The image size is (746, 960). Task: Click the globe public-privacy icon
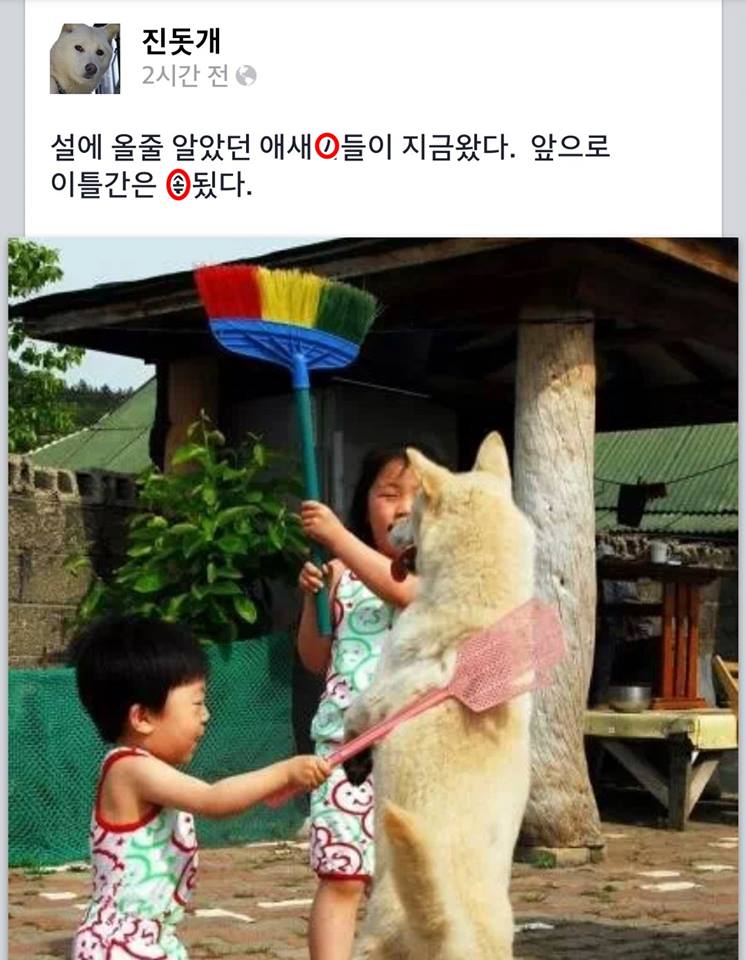[246, 76]
